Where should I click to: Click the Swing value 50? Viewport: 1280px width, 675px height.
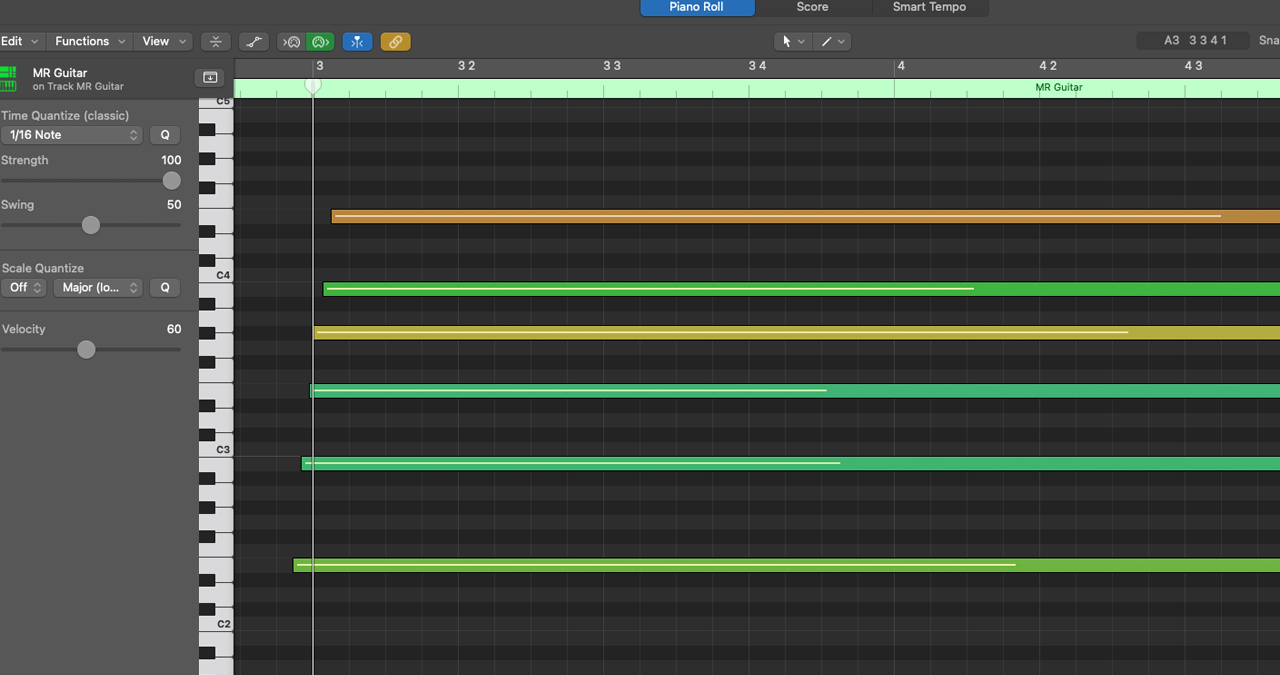click(x=174, y=205)
